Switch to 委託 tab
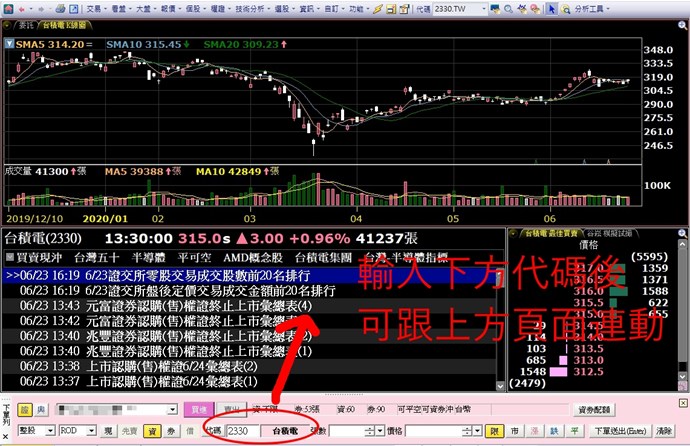Viewport: 690px width, 446px height. 26,26
